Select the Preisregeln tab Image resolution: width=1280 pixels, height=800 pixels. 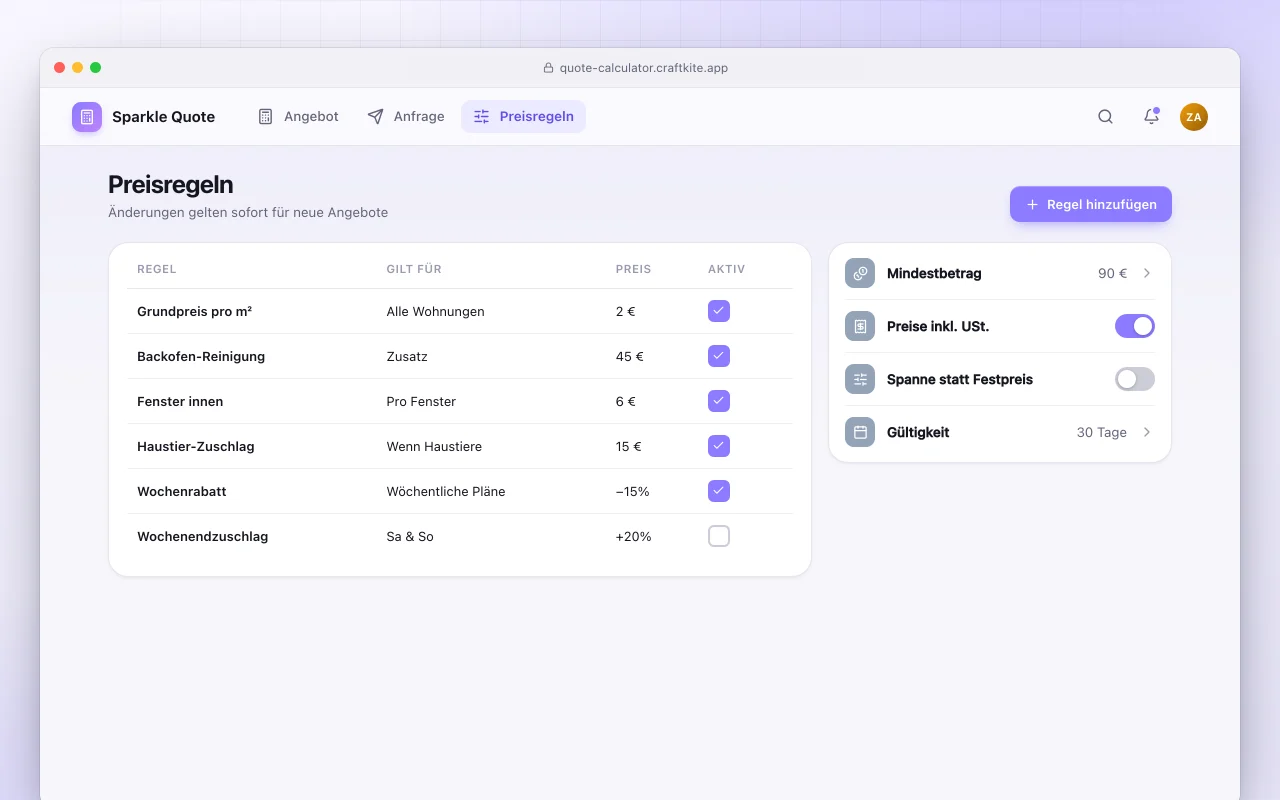[523, 117]
